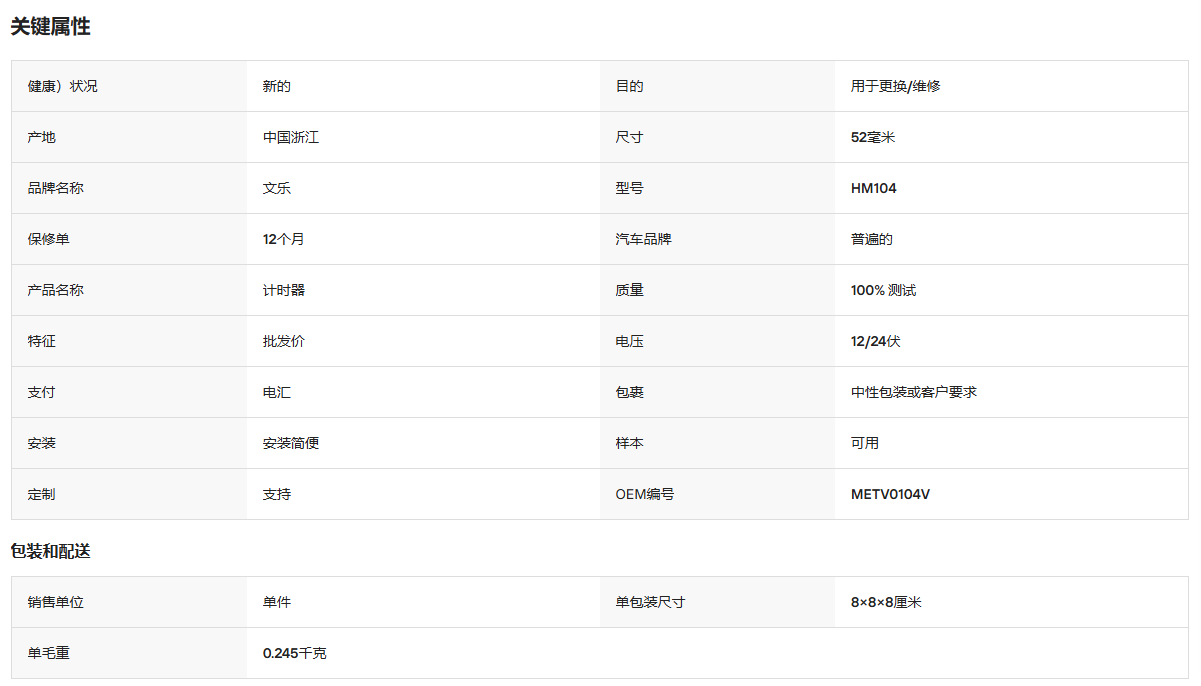
Task: Click the warranty value "12个月"
Action: click(284, 239)
